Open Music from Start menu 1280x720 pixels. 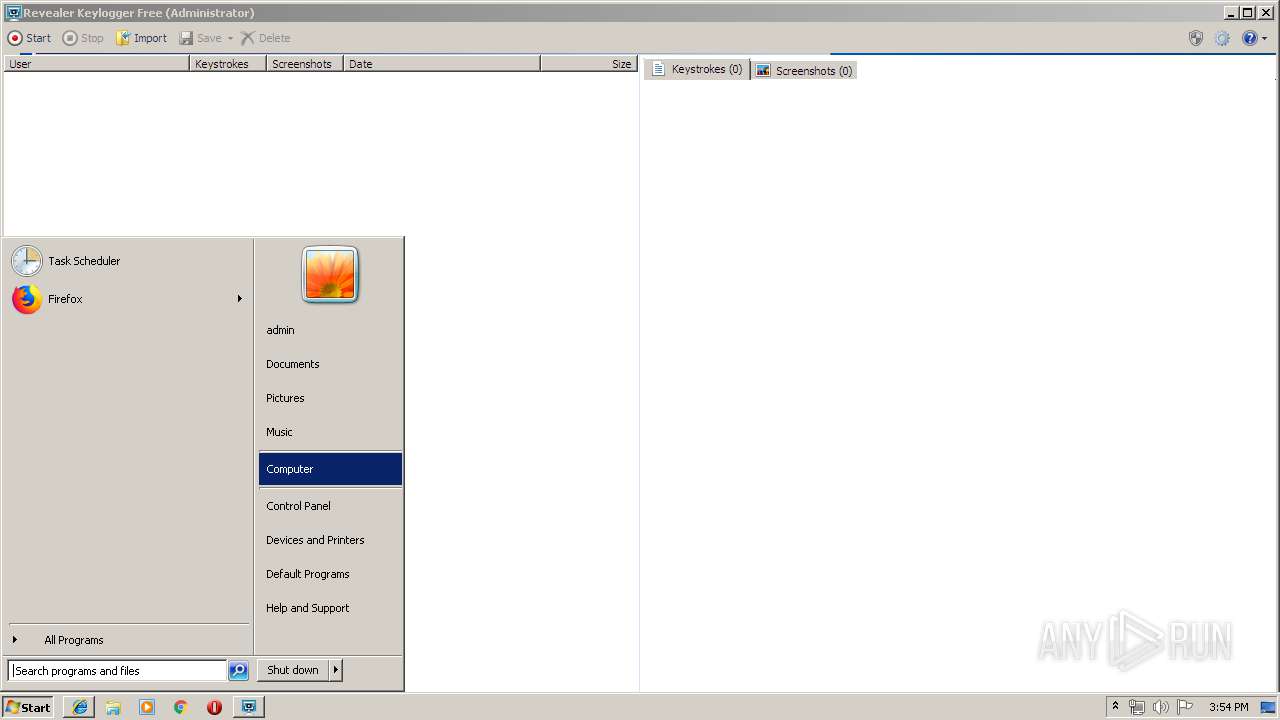pyautogui.click(x=330, y=432)
